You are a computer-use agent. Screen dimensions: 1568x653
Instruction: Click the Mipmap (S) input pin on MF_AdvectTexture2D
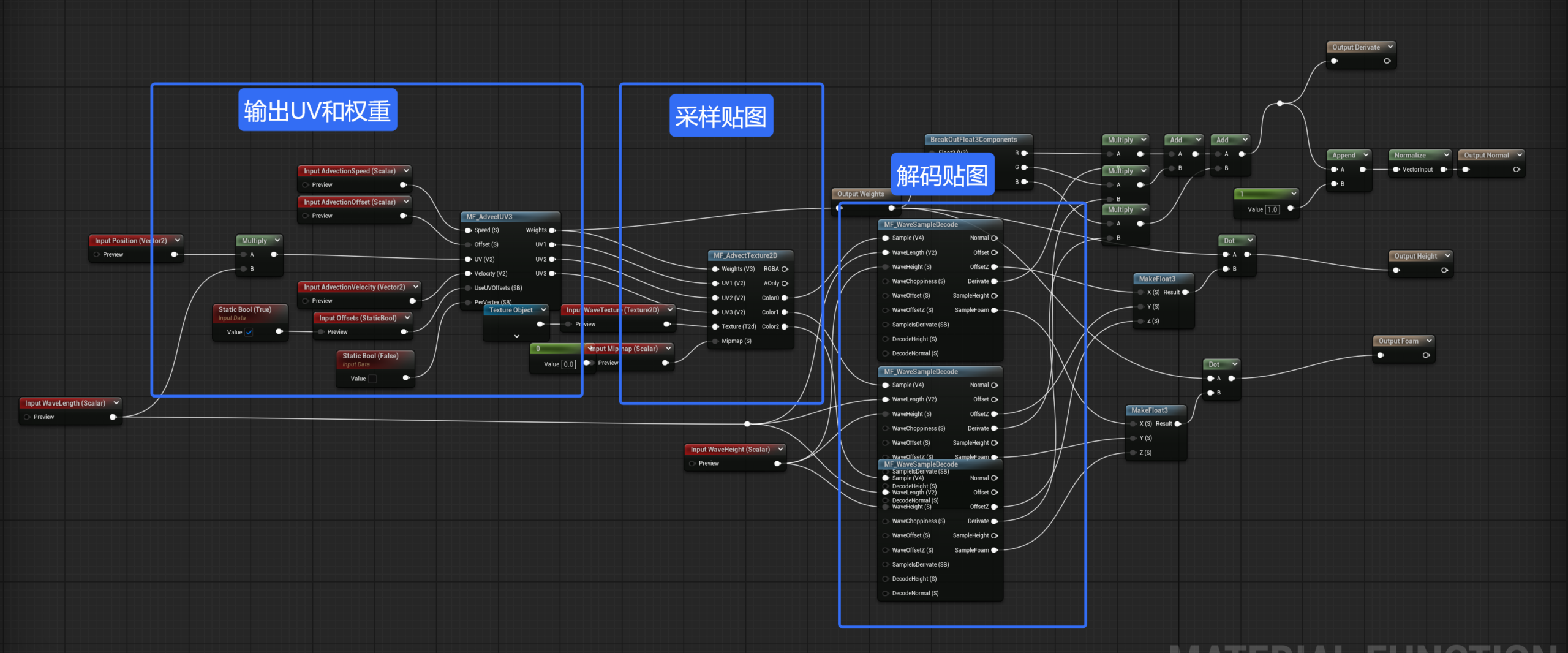[715, 341]
